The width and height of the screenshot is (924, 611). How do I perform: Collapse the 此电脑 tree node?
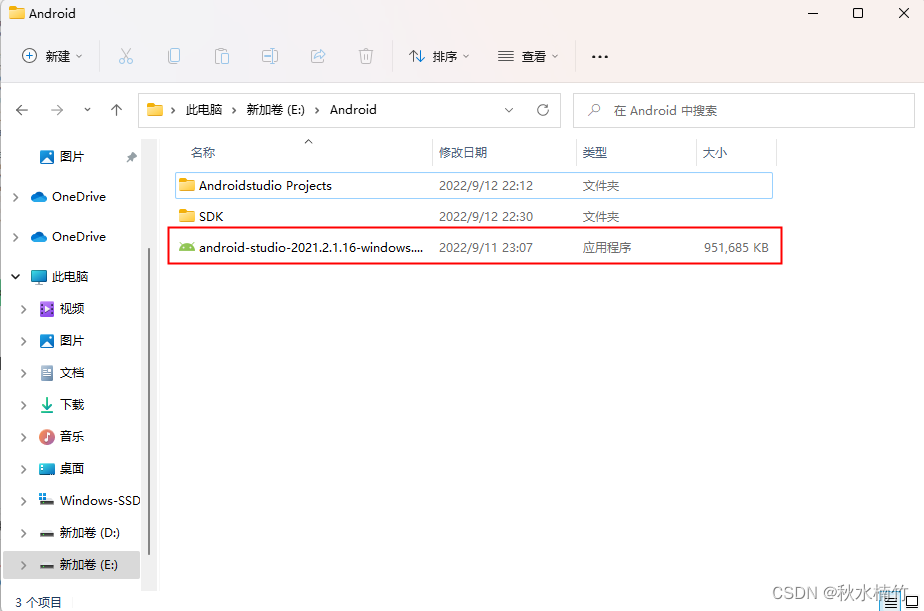point(16,276)
